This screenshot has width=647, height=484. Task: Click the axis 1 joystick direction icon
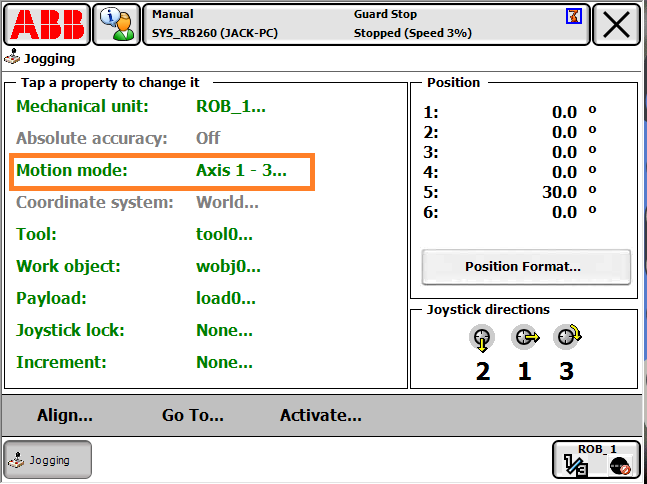coord(524,340)
